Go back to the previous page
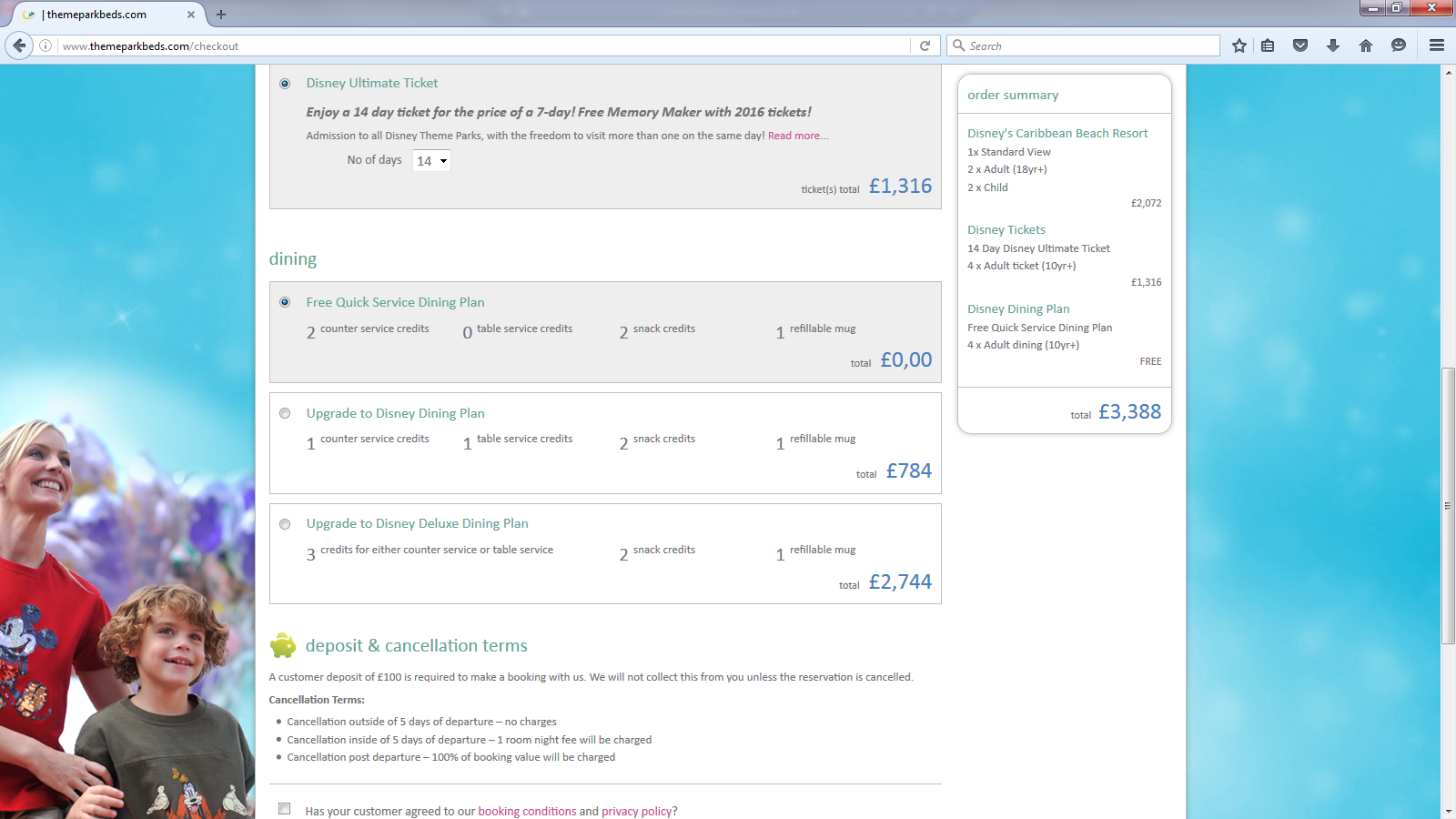The image size is (1456, 819). 19,45
